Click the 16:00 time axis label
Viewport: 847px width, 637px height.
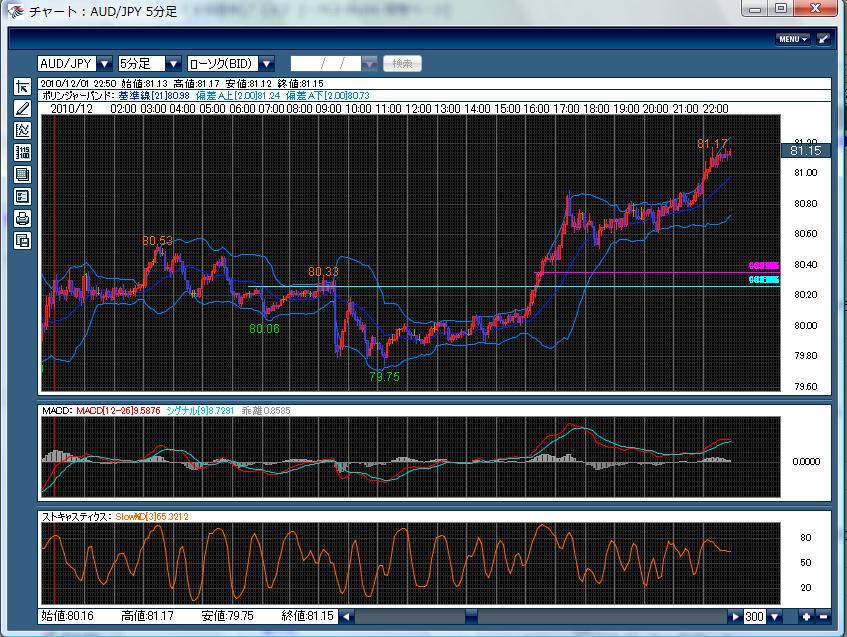coord(536,109)
